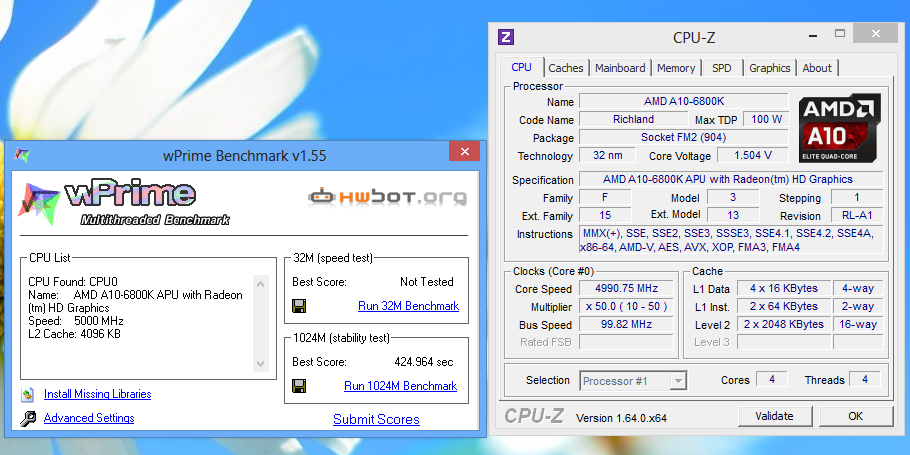Click the Package value Socket FM2 (904)

pyautogui.click(x=684, y=138)
